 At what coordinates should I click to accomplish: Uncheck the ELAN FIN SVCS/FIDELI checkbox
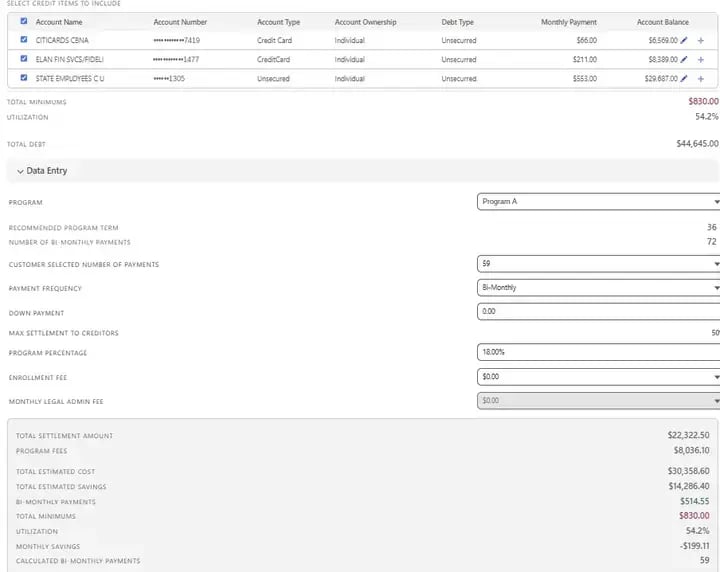pyautogui.click(x=24, y=58)
